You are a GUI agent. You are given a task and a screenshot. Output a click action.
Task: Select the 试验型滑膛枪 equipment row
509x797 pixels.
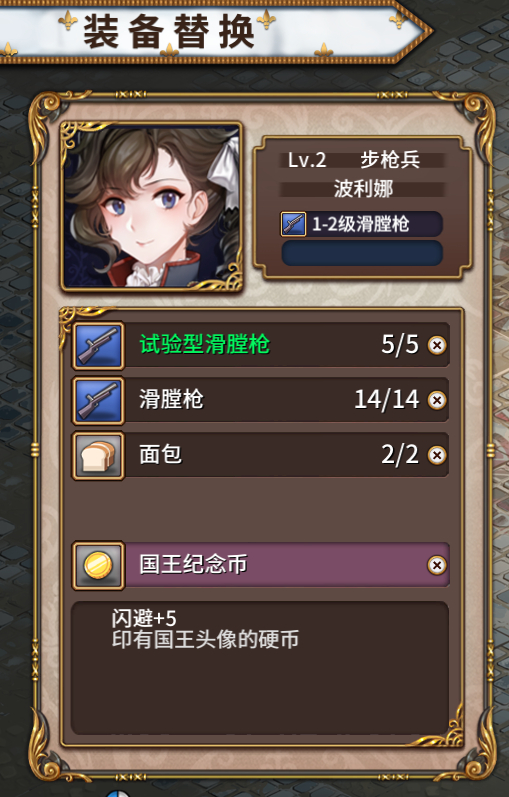tap(261, 345)
